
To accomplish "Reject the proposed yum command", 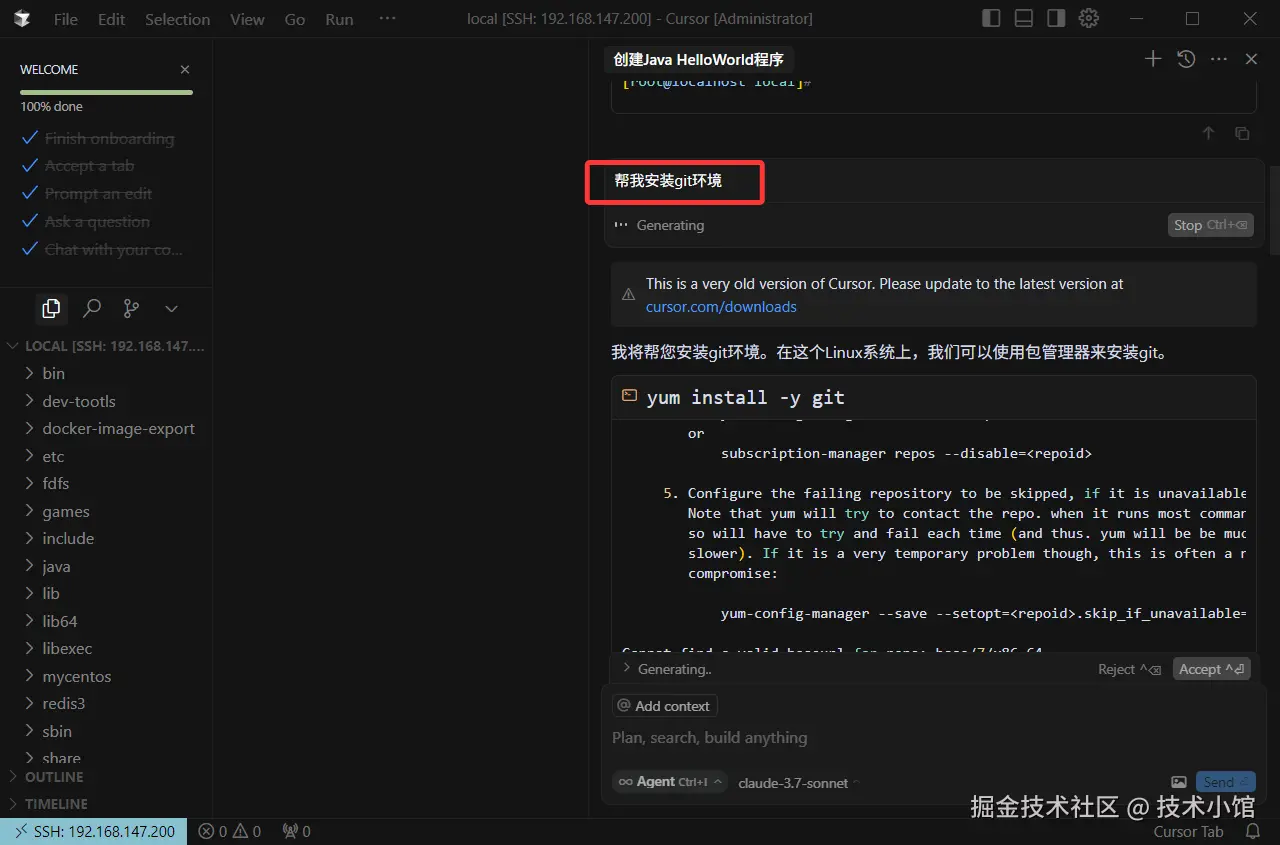I will [x=1129, y=669].
